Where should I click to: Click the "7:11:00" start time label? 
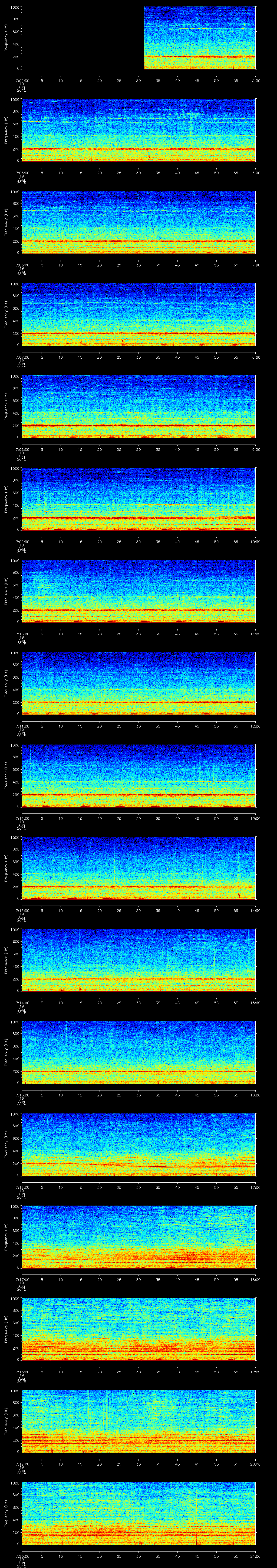pyautogui.click(x=22, y=726)
